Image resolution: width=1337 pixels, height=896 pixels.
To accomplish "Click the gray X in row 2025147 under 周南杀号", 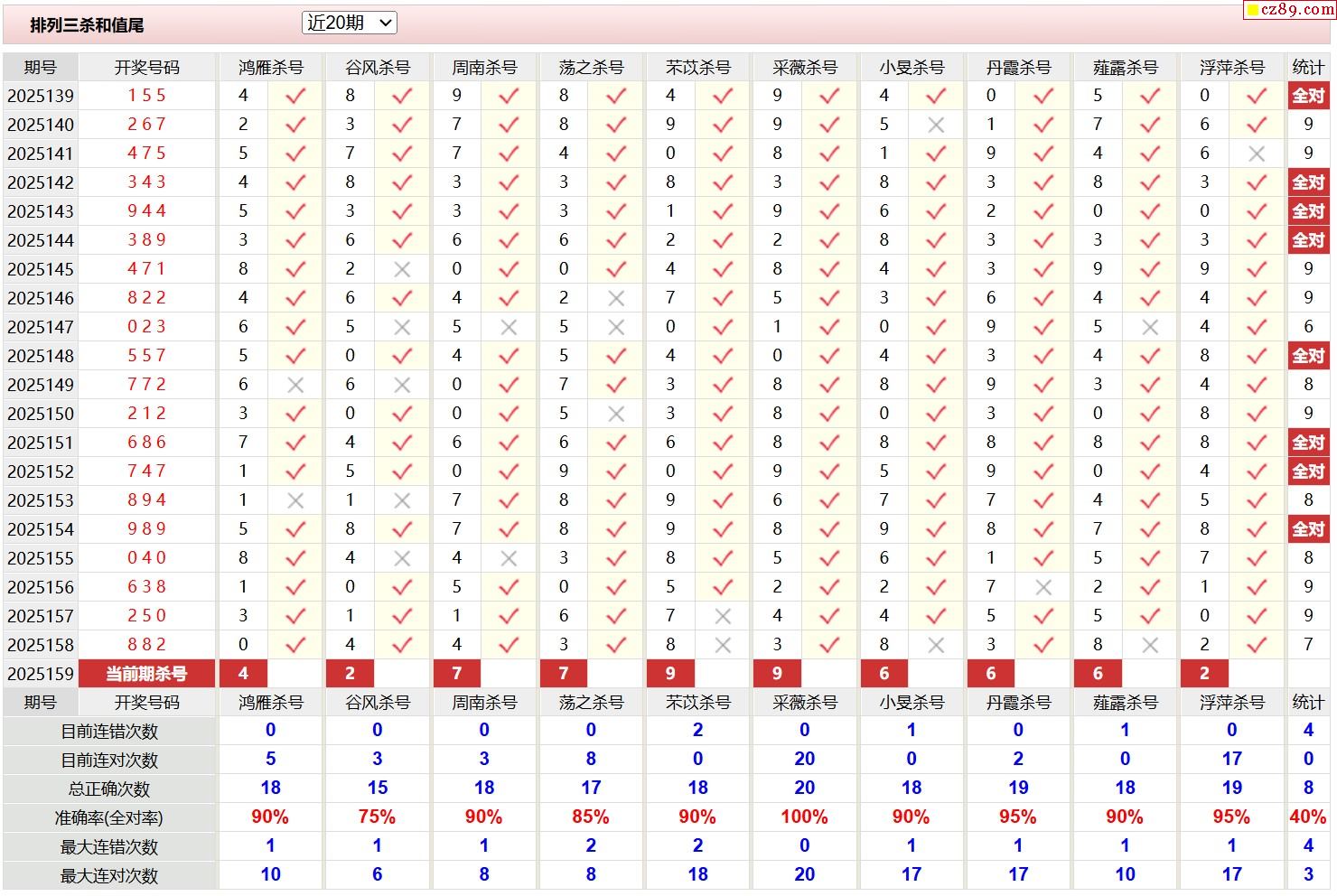I will click(509, 327).
